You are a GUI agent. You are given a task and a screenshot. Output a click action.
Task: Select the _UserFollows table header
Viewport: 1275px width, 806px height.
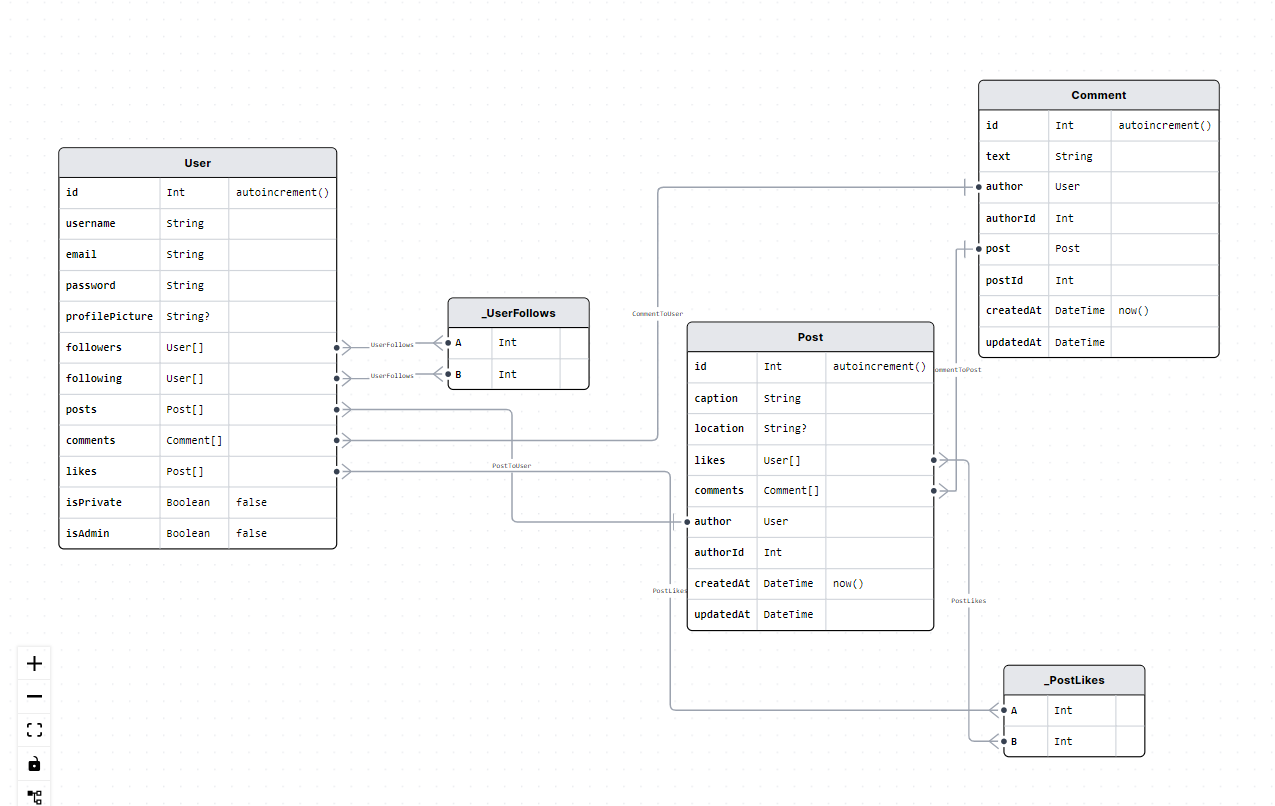point(518,313)
